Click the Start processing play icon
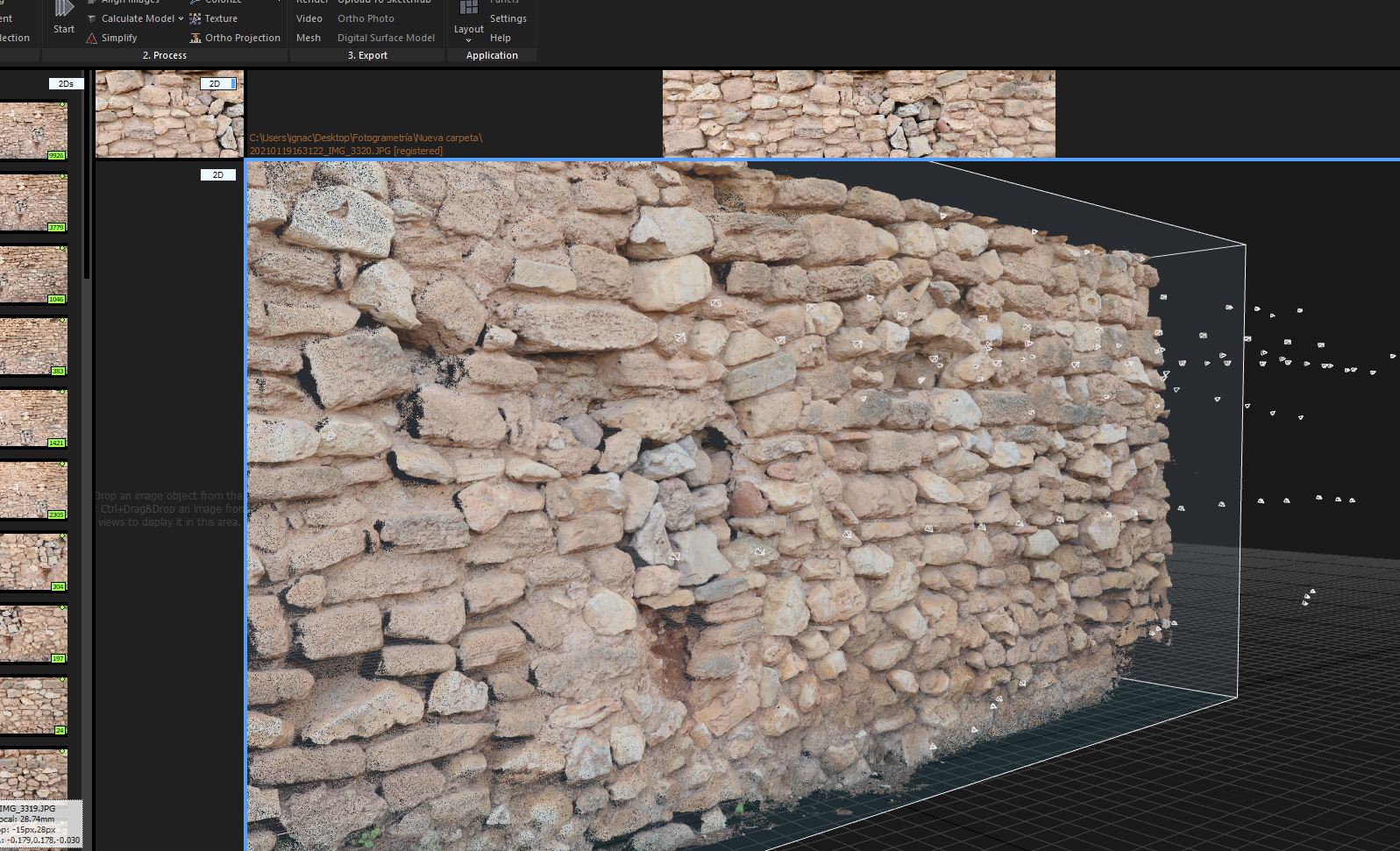The height and width of the screenshot is (851, 1400). tap(64, 8)
